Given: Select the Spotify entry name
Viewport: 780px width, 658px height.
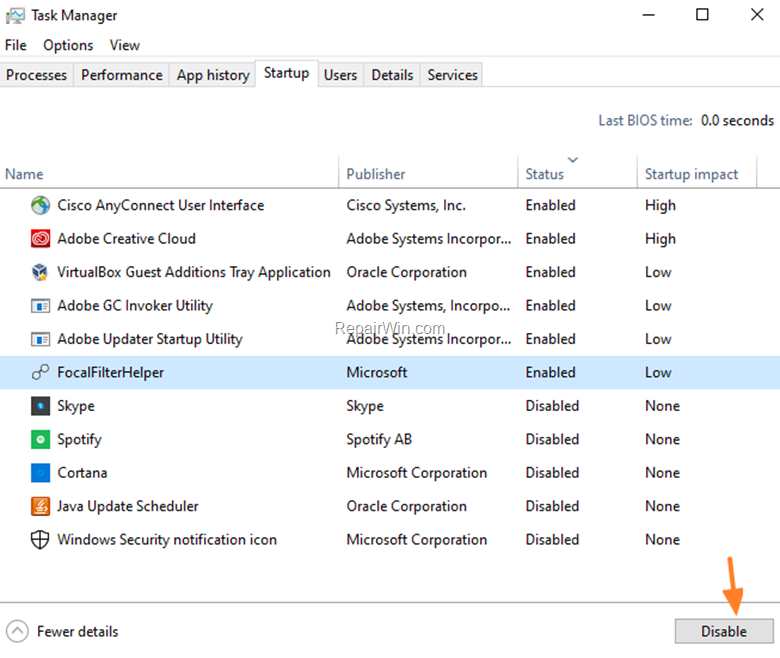Looking at the screenshot, I should pyautogui.click(x=79, y=439).
